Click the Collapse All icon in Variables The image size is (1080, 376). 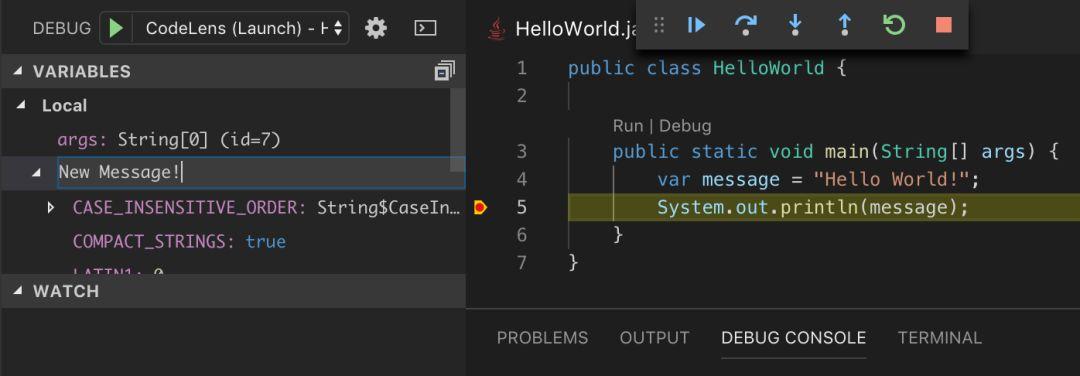pyautogui.click(x=445, y=71)
